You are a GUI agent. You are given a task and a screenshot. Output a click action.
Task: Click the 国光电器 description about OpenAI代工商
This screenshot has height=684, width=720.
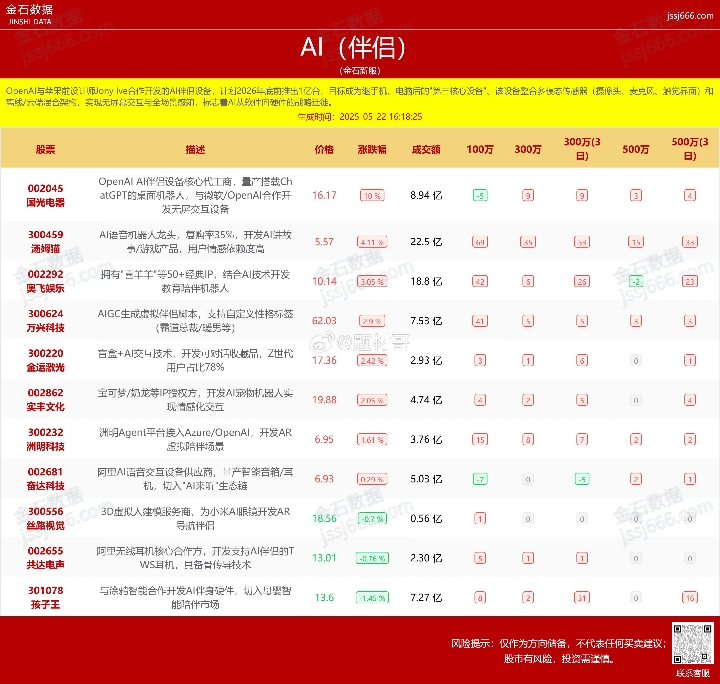195,196
